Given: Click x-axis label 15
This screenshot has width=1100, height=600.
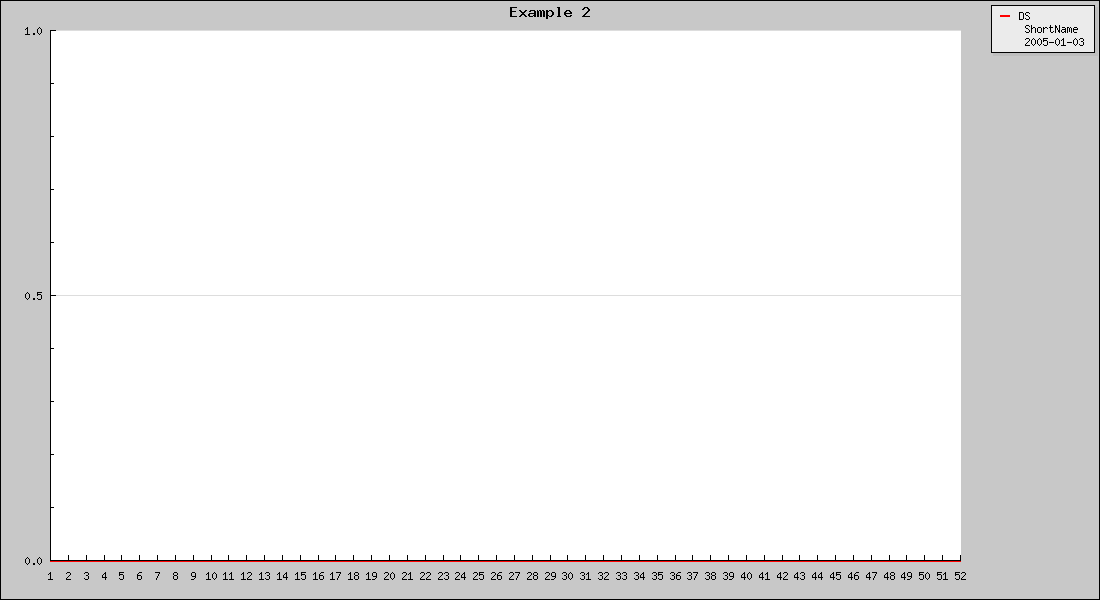Looking at the screenshot, I should (300, 576).
